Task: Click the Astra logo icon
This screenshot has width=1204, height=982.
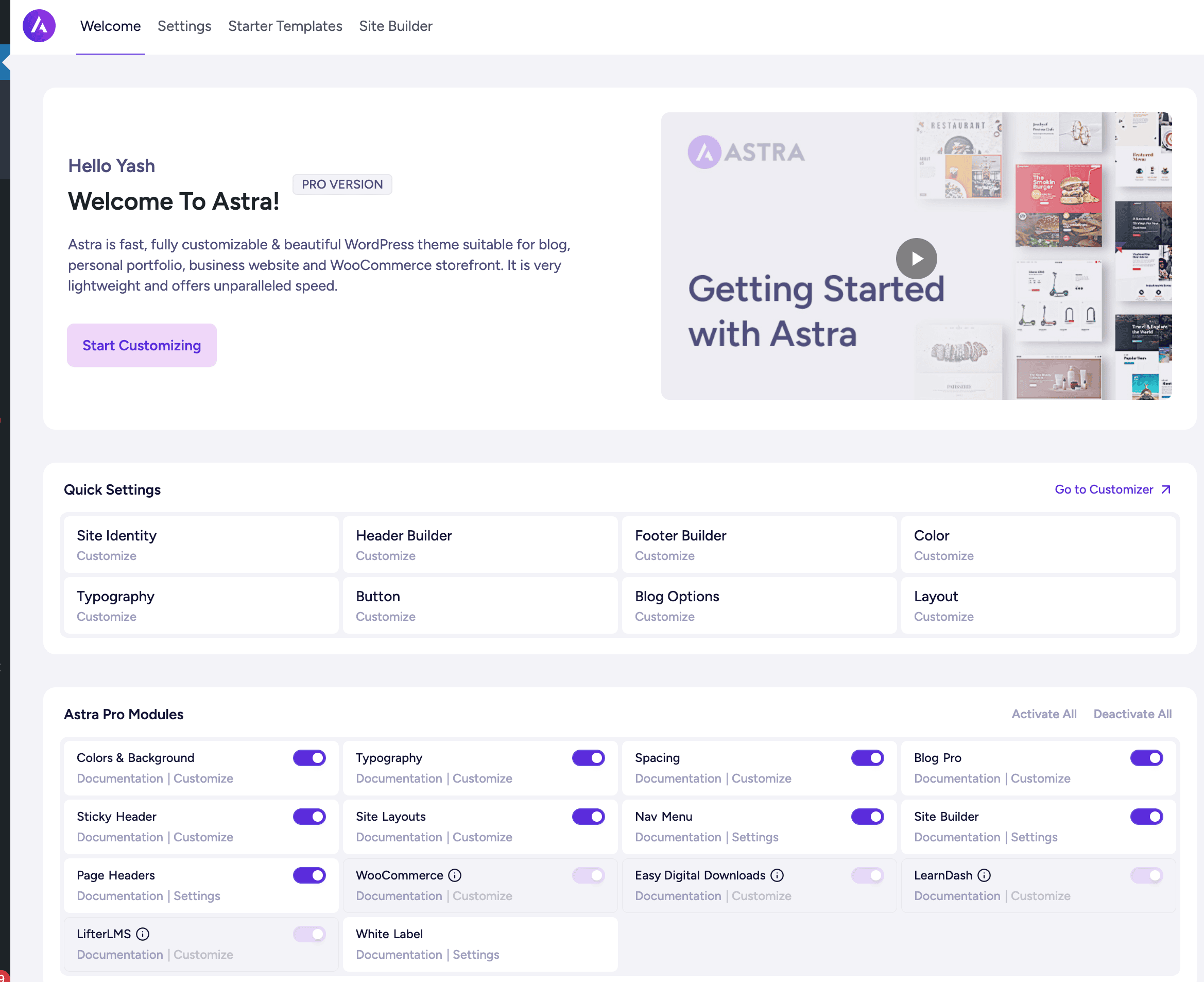Action: point(39,26)
